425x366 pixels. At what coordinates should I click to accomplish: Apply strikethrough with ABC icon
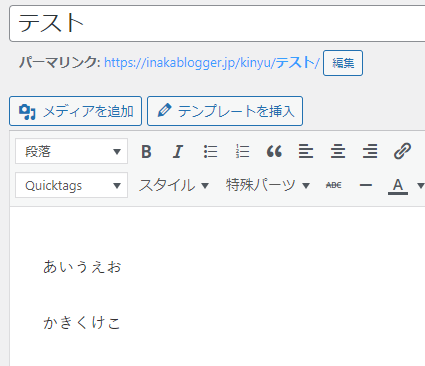(x=334, y=185)
